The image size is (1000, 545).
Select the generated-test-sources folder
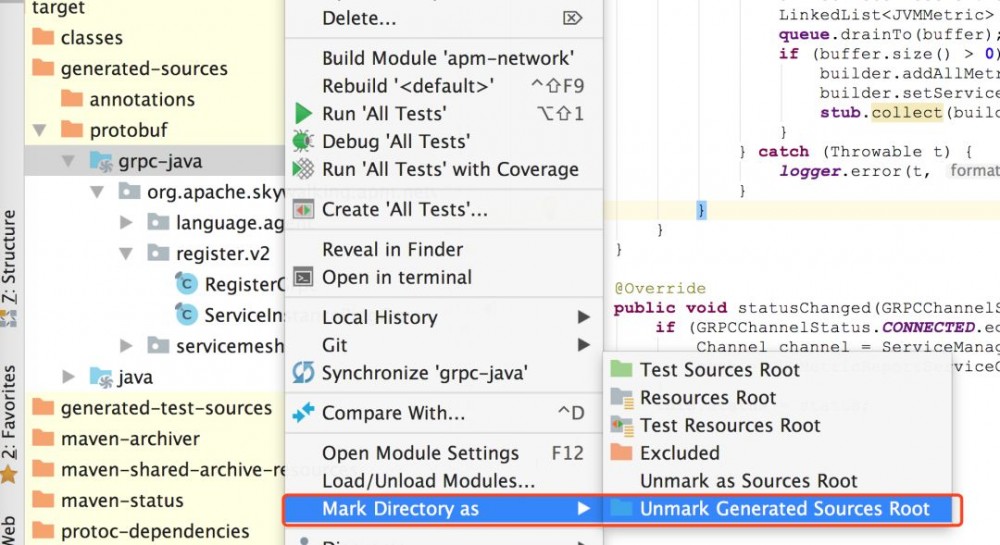click(166, 408)
